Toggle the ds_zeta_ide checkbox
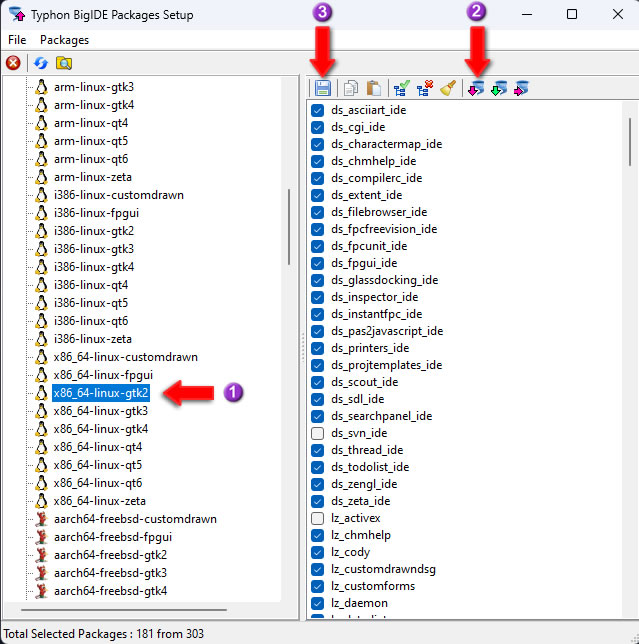This screenshot has width=639, height=644. tap(318, 501)
